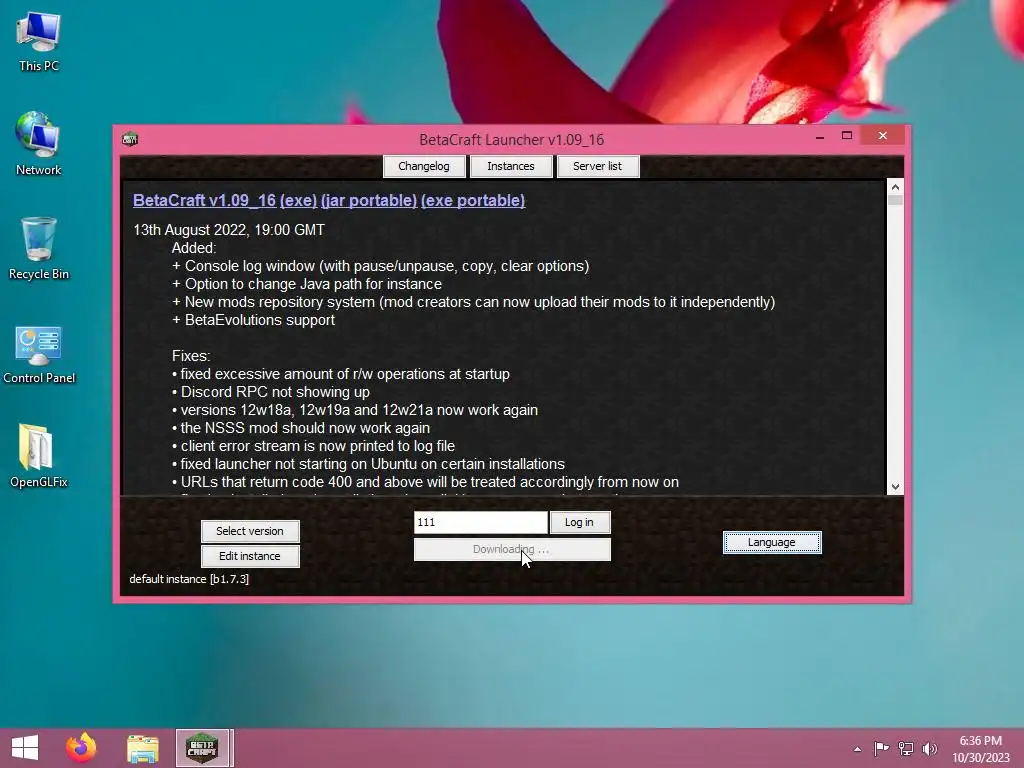The height and width of the screenshot is (768, 1024).
Task: Select the OpenGLFix folder icon
Action: [39, 456]
